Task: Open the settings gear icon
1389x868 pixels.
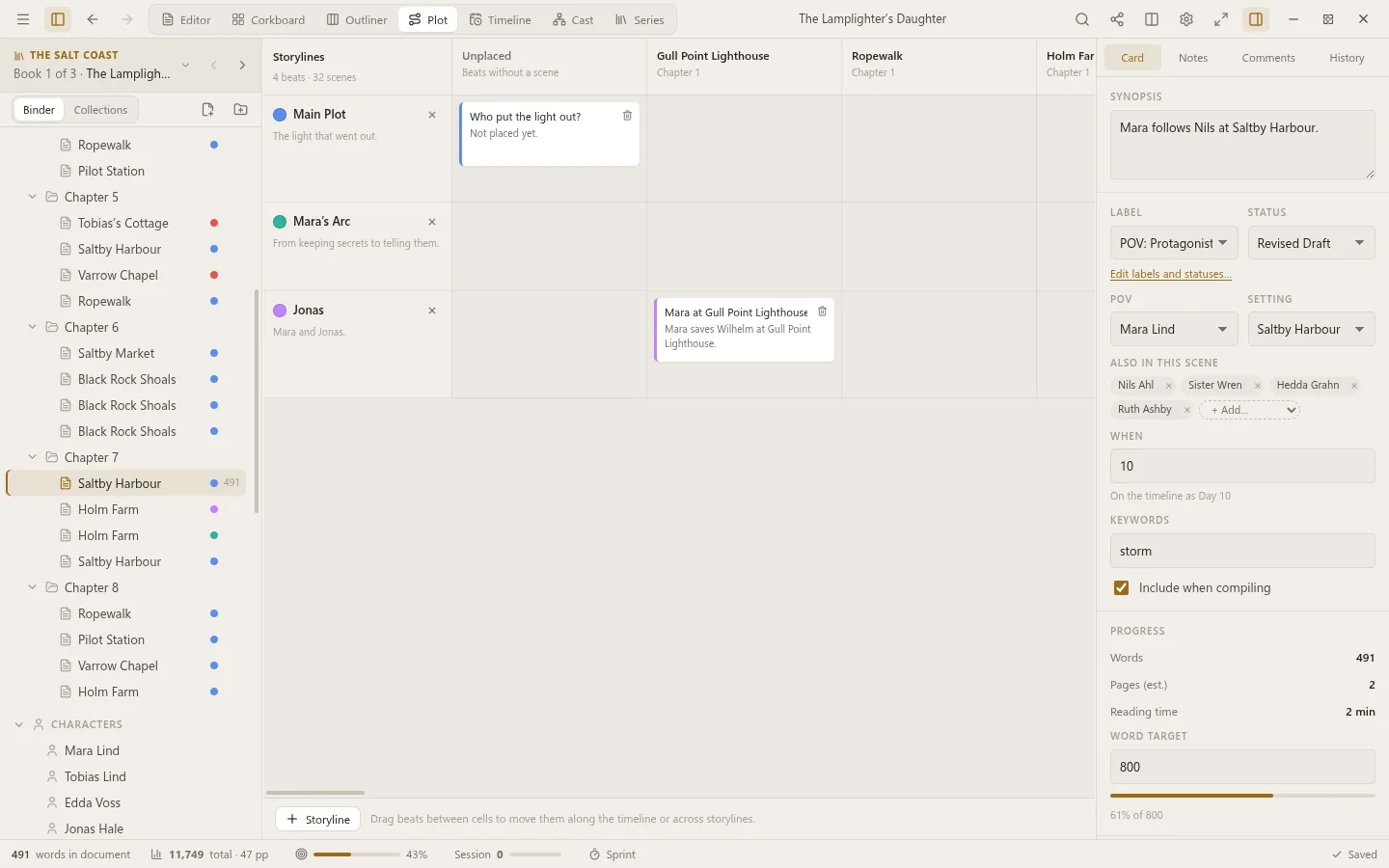Action: pos(1186,19)
